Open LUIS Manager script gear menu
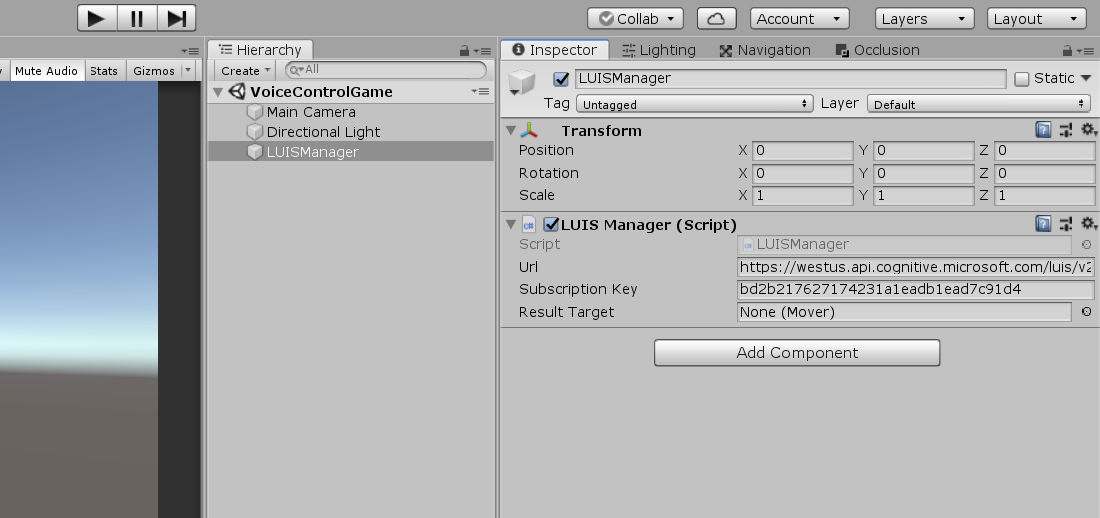 pyautogui.click(x=1088, y=224)
